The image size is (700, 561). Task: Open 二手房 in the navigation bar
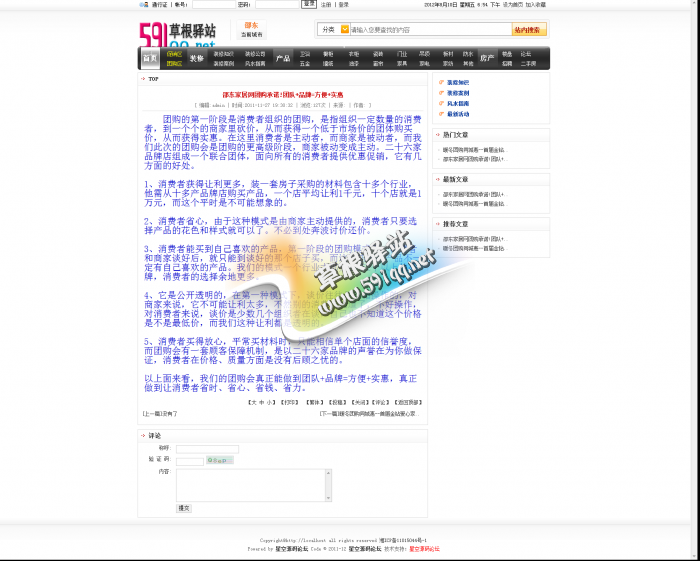[528, 64]
